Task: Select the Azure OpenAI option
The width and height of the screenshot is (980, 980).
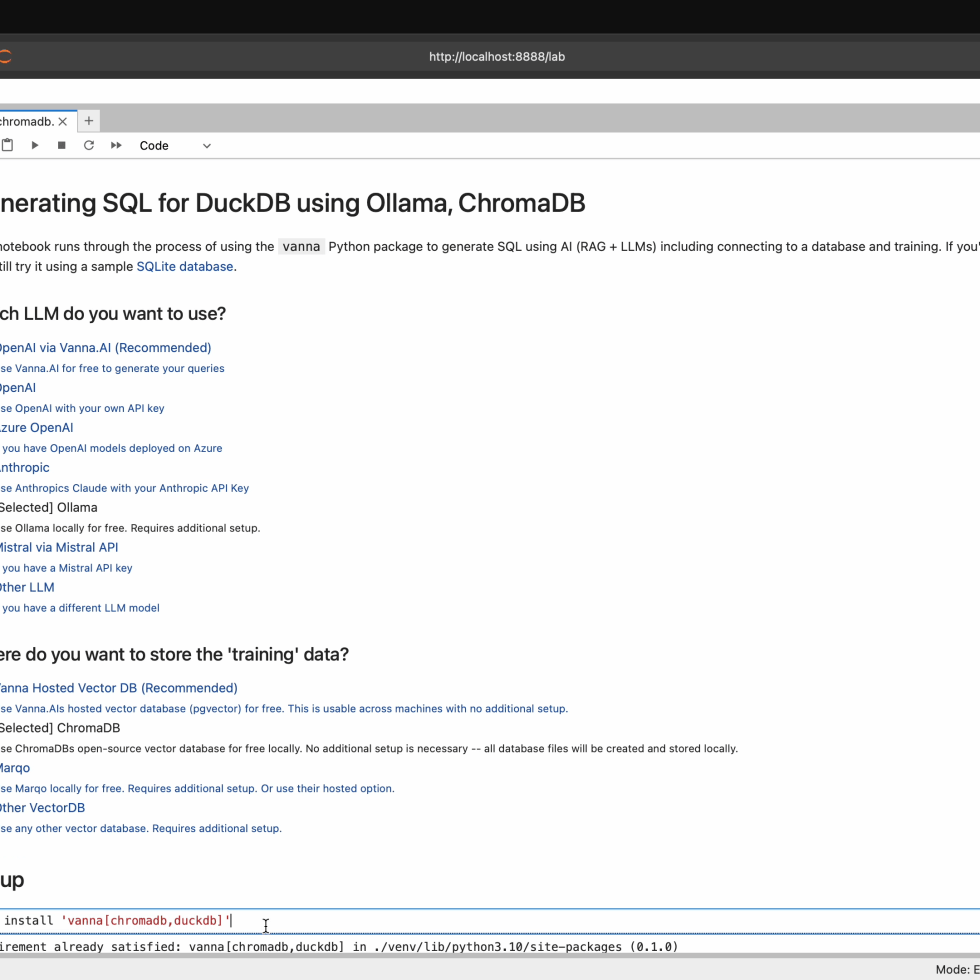Action: point(36,428)
